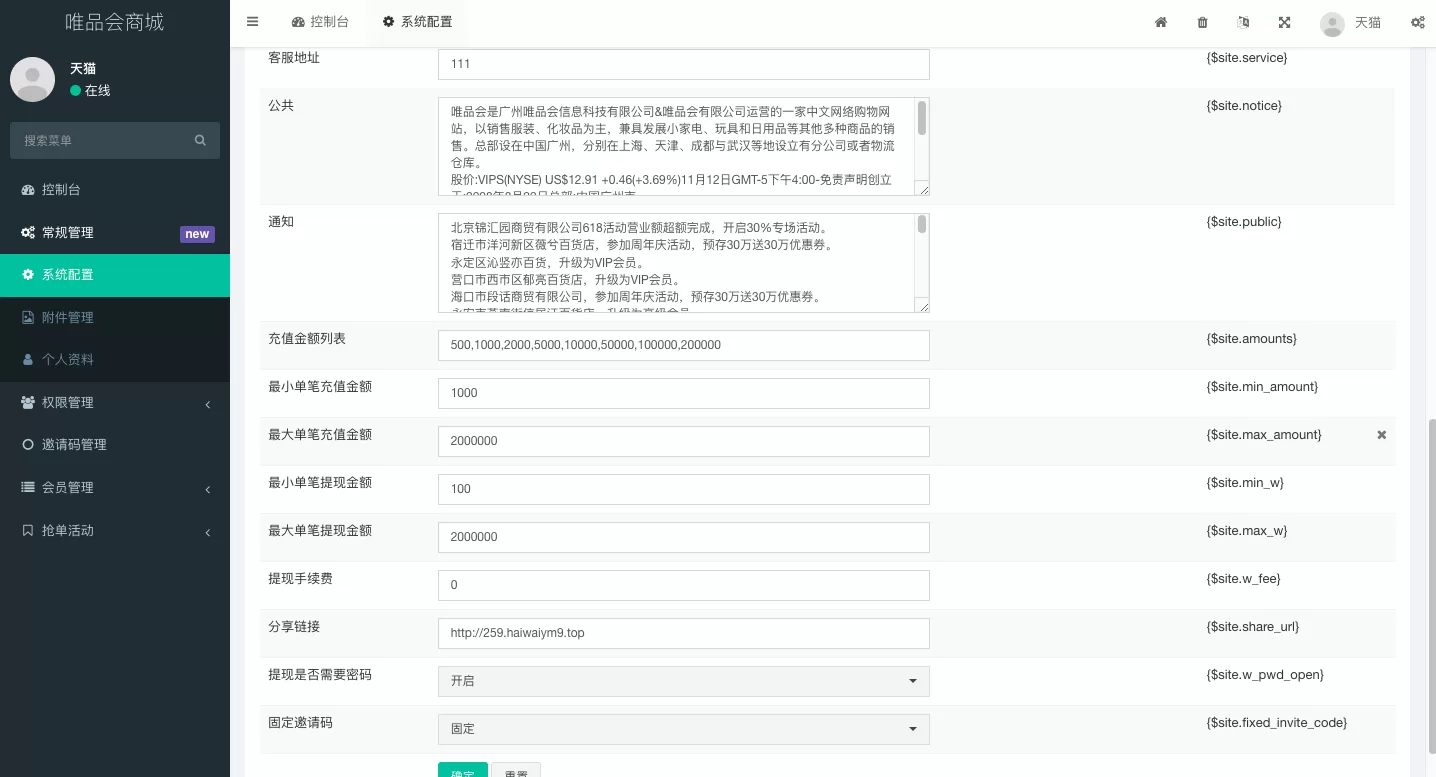Screen dimensions: 1436x777
Task: Open the settings gears icon top right
Action: tap(1417, 22)
